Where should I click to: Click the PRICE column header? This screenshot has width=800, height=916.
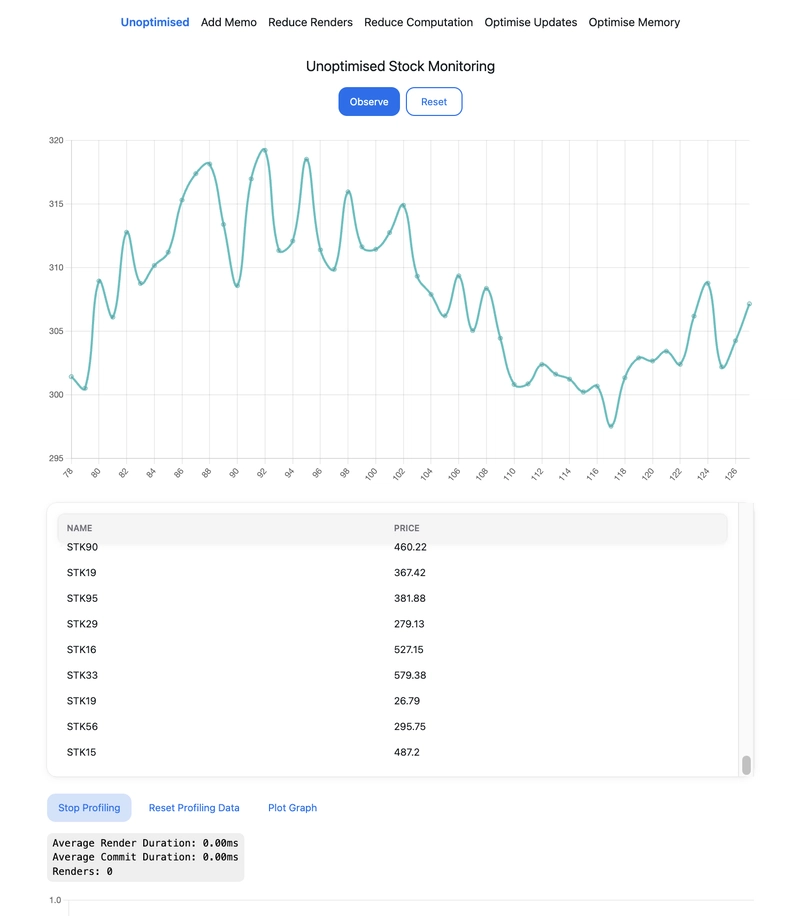click(407, 528)
